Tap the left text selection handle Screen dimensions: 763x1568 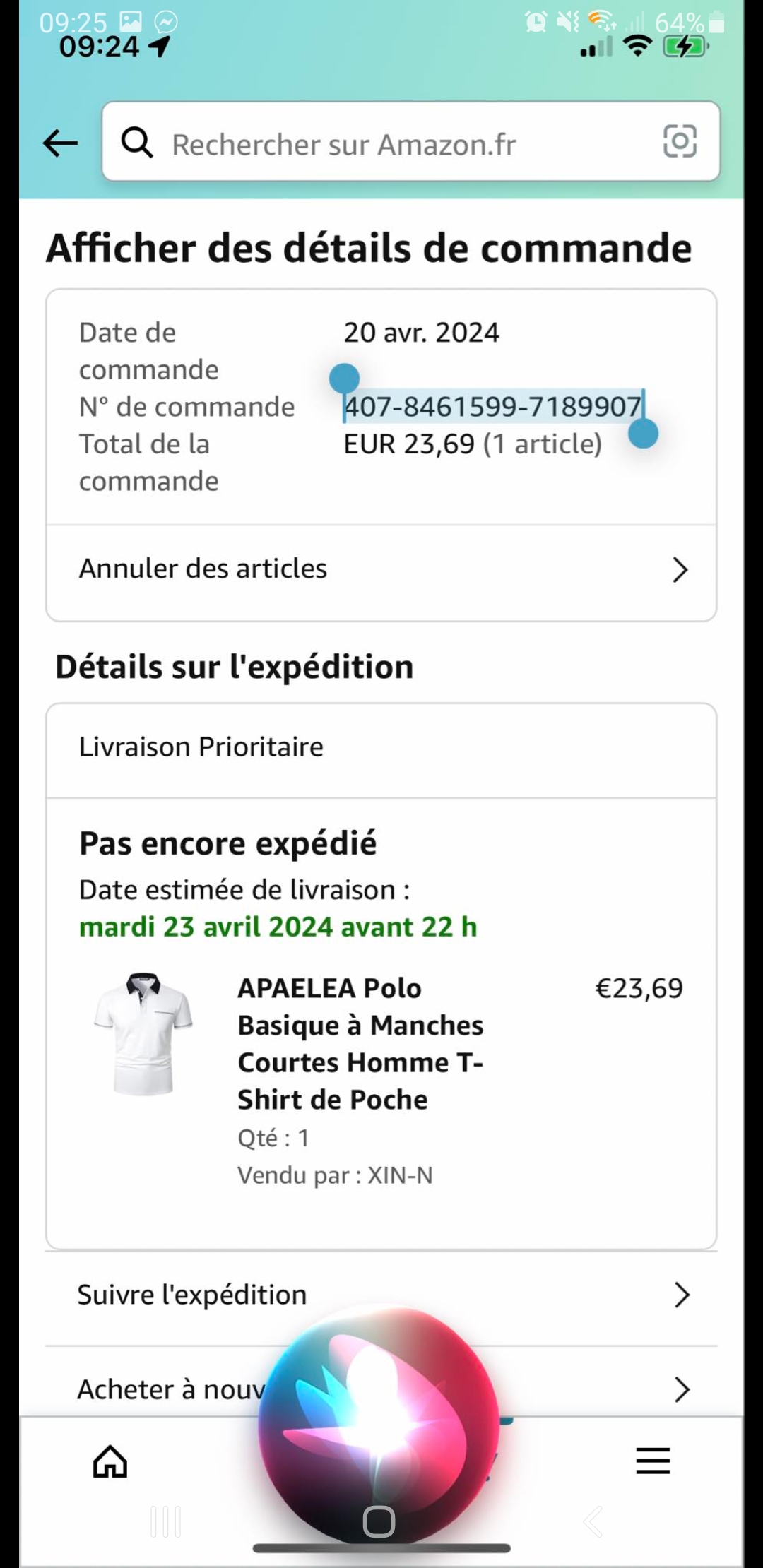click(345, 379)
